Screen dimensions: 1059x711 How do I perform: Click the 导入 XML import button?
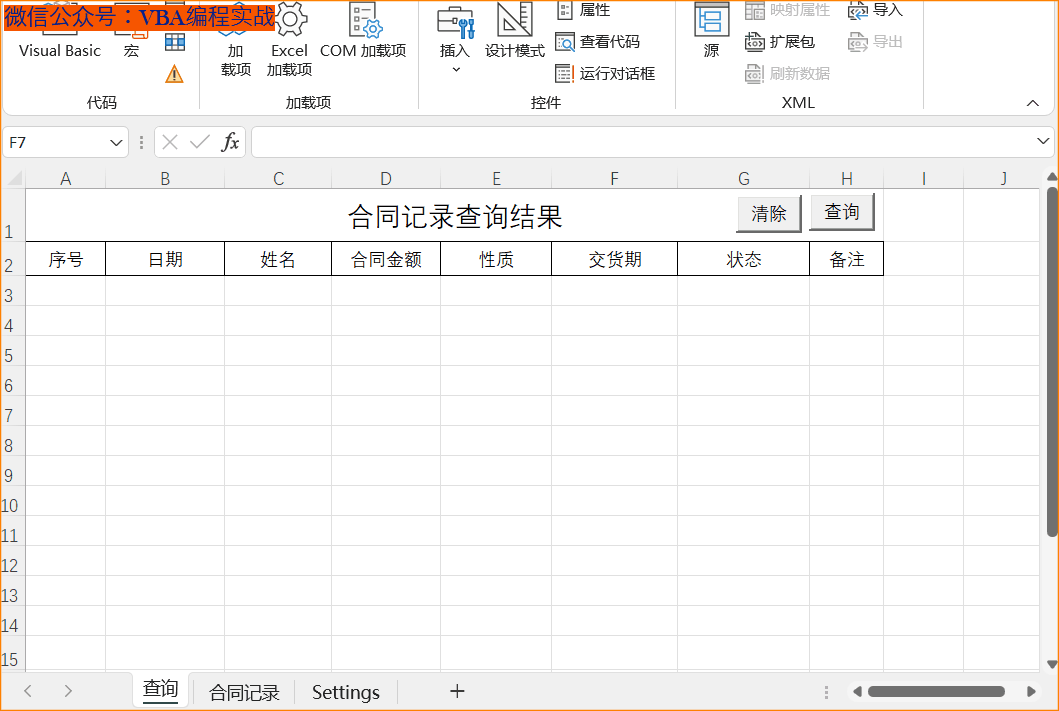pos(875,10)
